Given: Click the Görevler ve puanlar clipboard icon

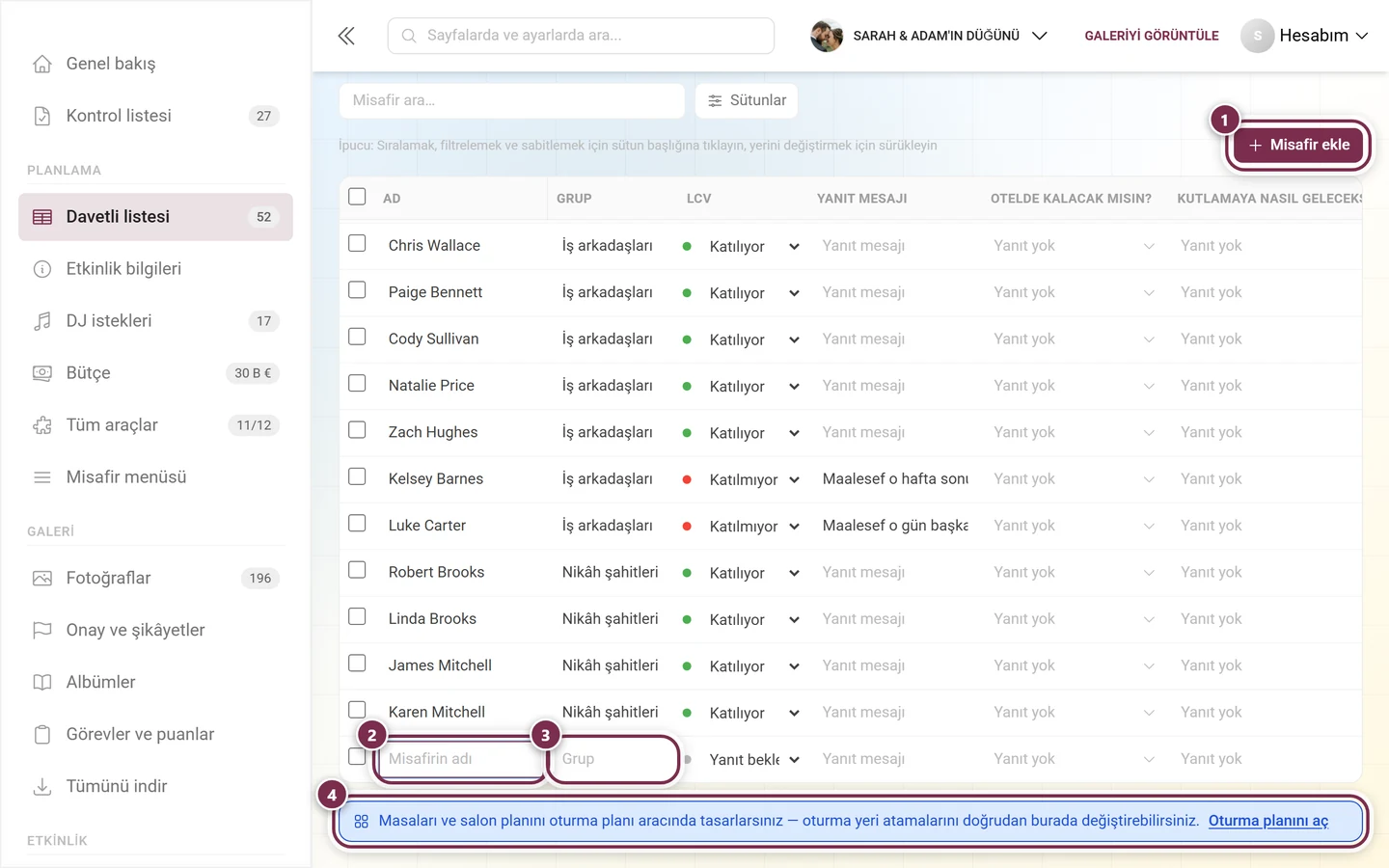Looking at the screenshot, I should [42, 735].
